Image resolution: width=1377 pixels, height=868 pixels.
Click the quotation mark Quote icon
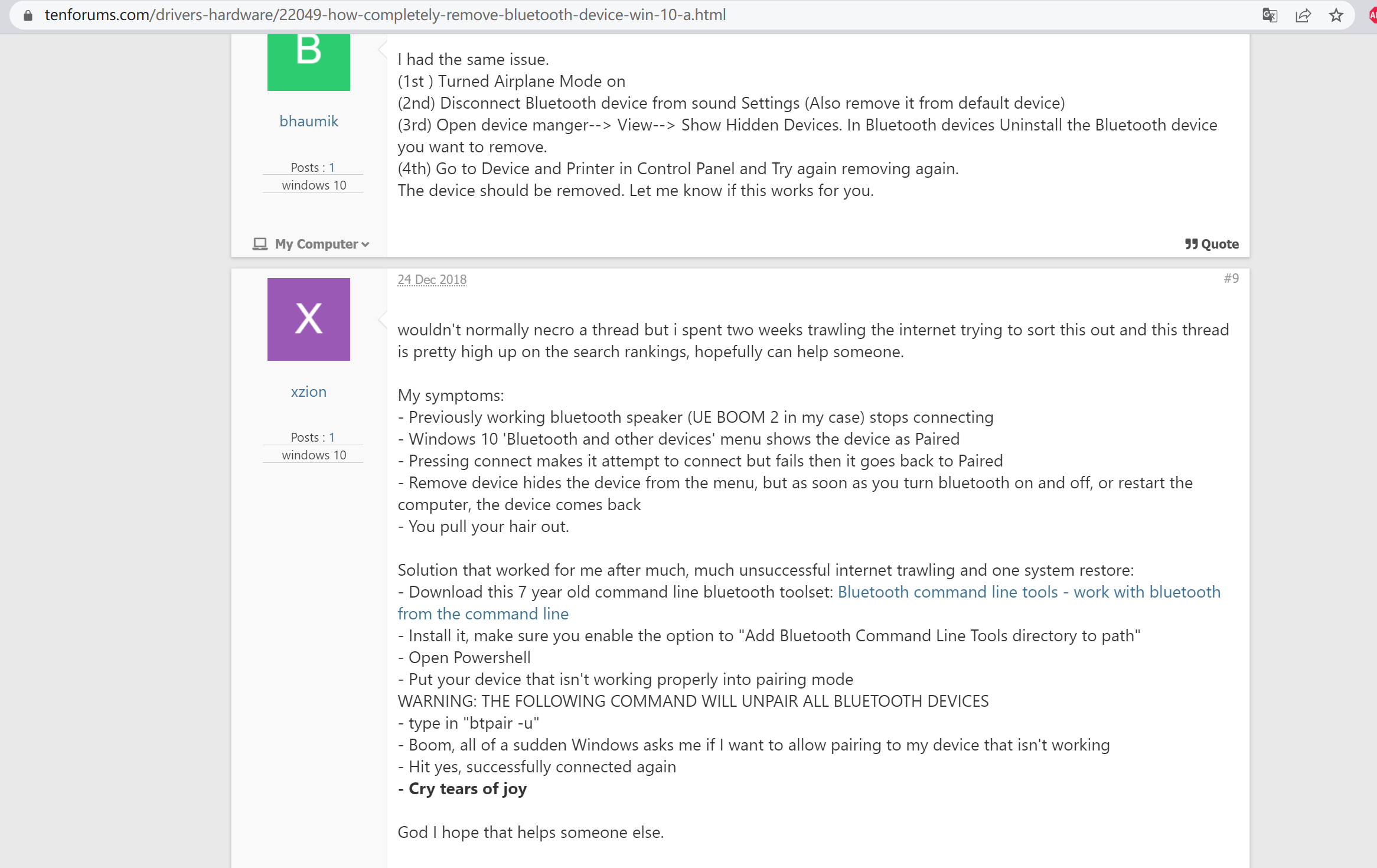point(1191,244)
